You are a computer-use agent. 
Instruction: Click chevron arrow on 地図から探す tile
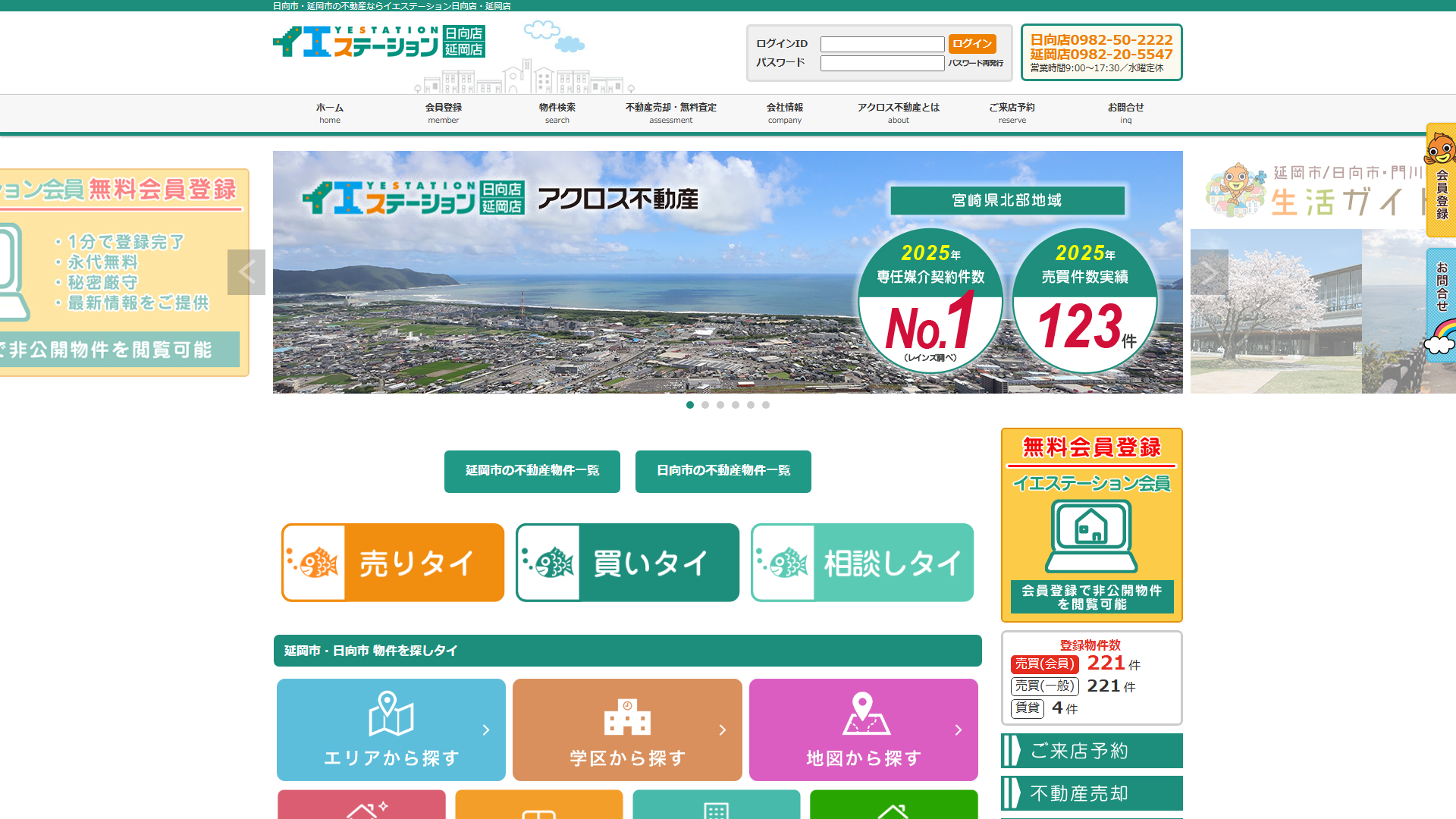pyautogui.click(x=959, y=730)
